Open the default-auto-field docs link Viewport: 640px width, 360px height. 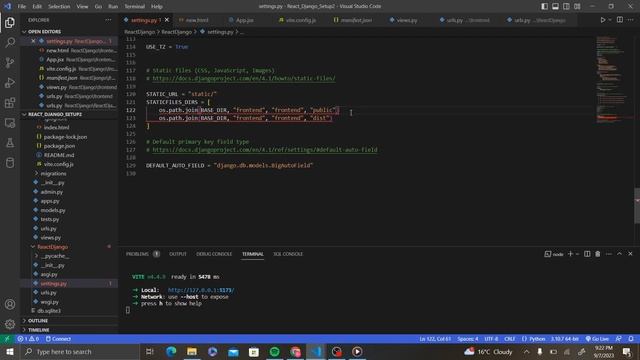[265, 150]
